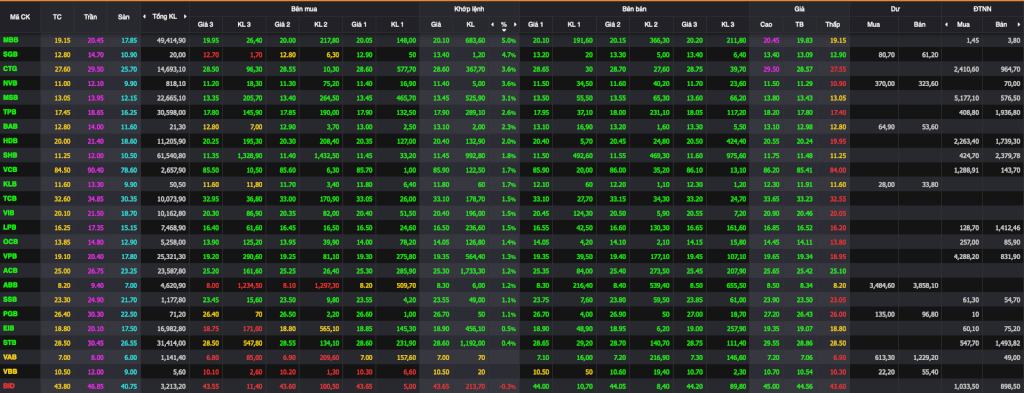
Task: Click the TB average price header
Action: [799, 25]
